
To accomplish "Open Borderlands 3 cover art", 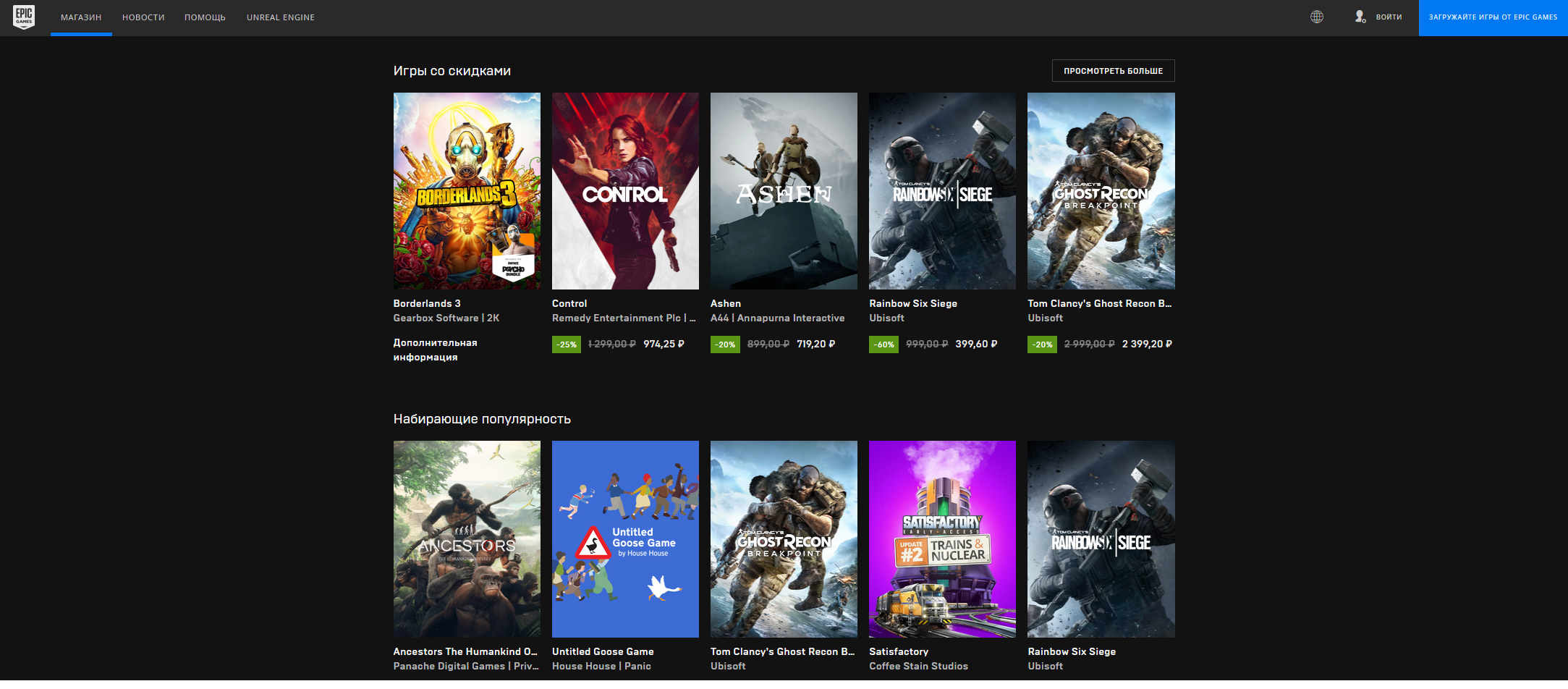I will pos(467,191).
